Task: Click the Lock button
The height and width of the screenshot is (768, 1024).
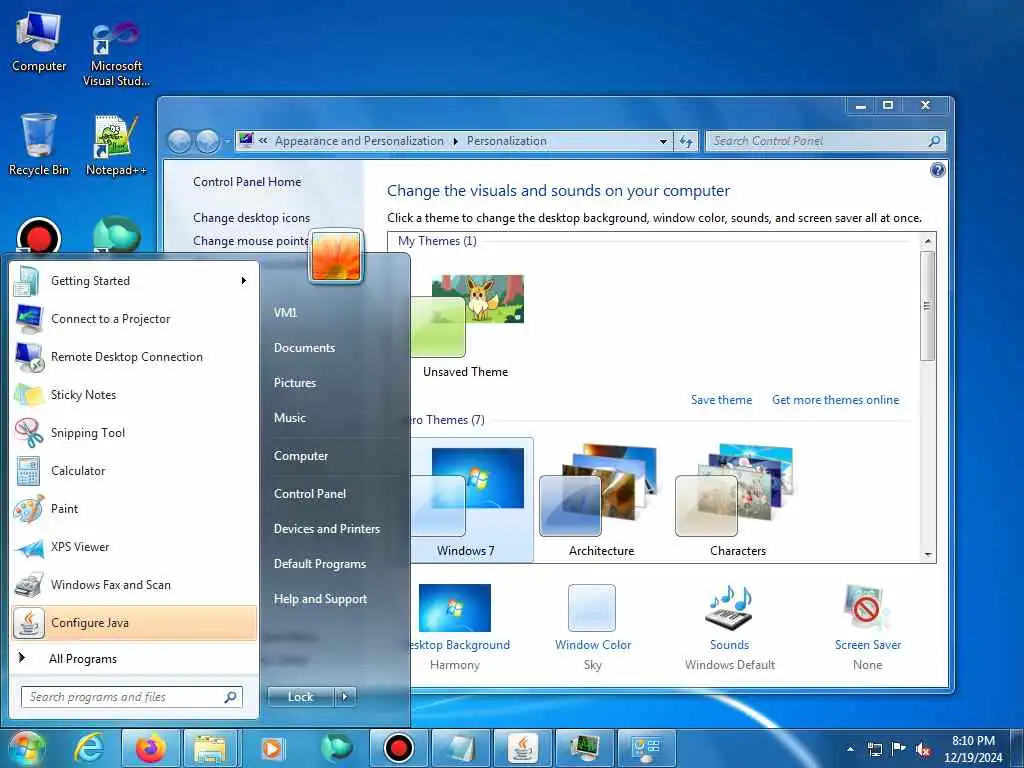Action: point(300,697)
